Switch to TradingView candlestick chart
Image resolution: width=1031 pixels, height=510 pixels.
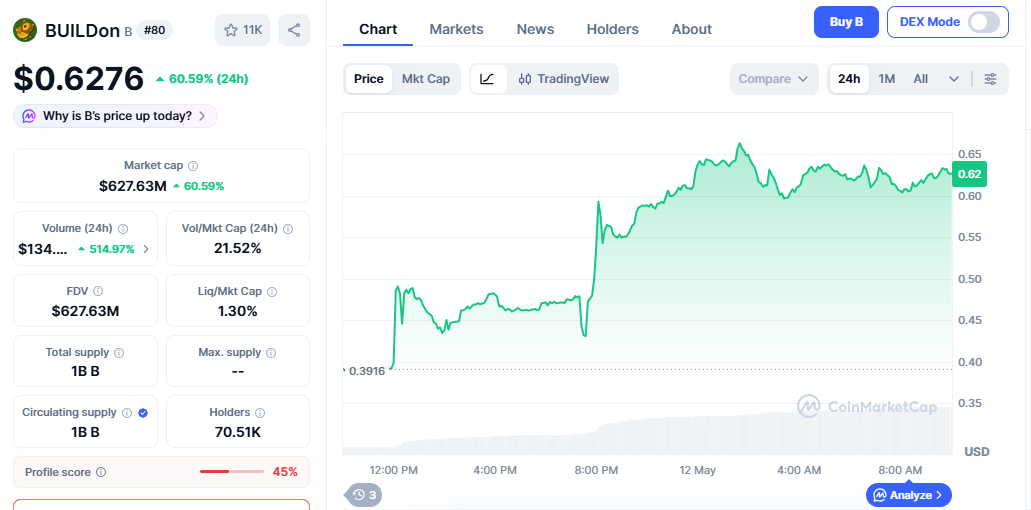pos(563,79)
